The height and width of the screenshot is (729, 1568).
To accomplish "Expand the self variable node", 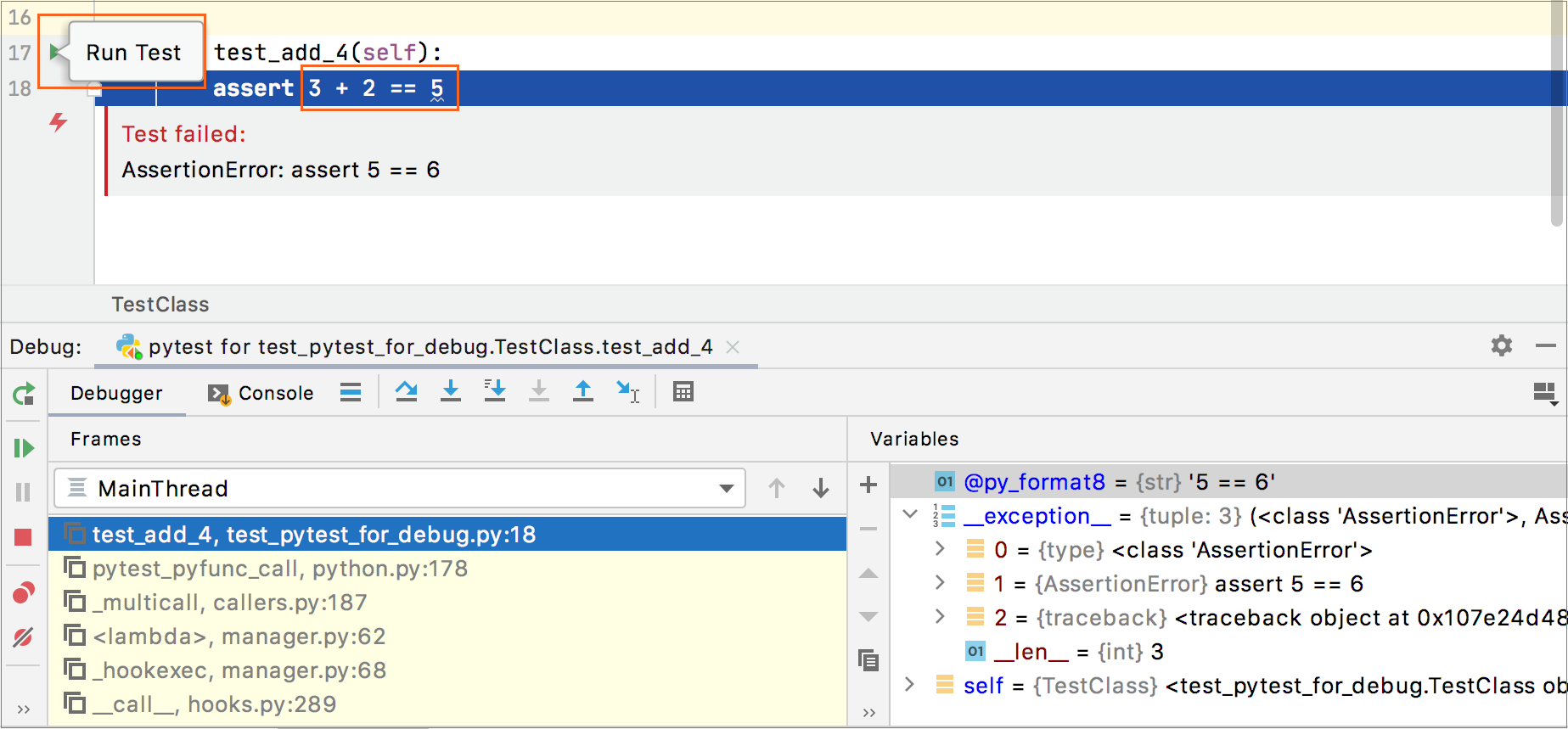I will 910,685.
